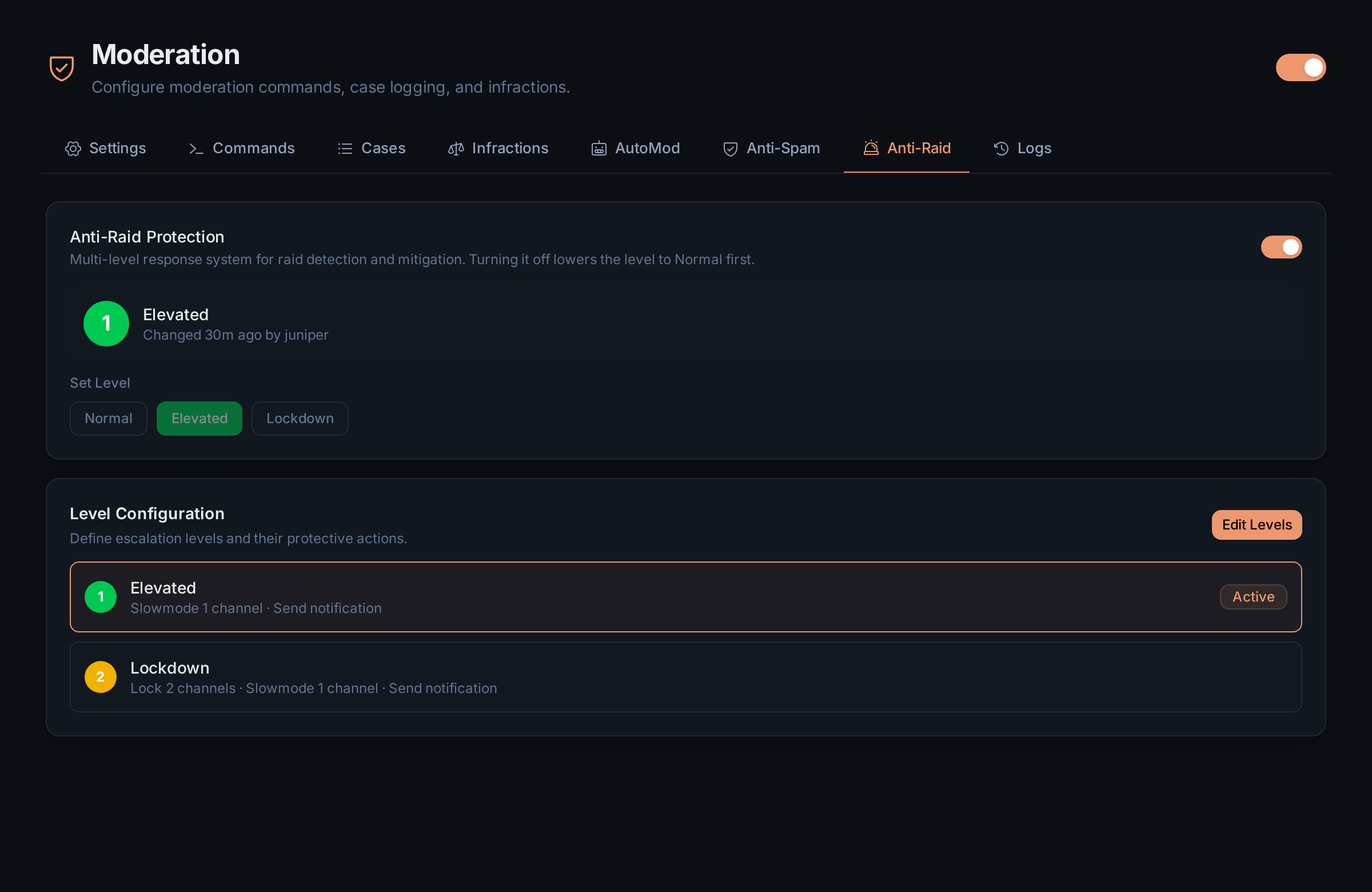
Task: Click the list icon beside Cases
Action: [x=345, y=149]
